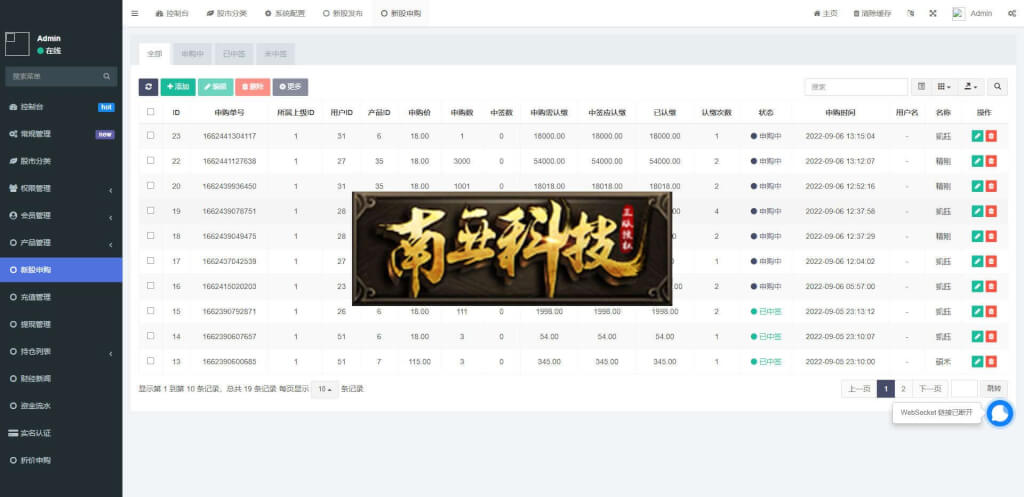Delete the record with ID 19
This screenshot has height=497, width=1024.
coord(991,211)
